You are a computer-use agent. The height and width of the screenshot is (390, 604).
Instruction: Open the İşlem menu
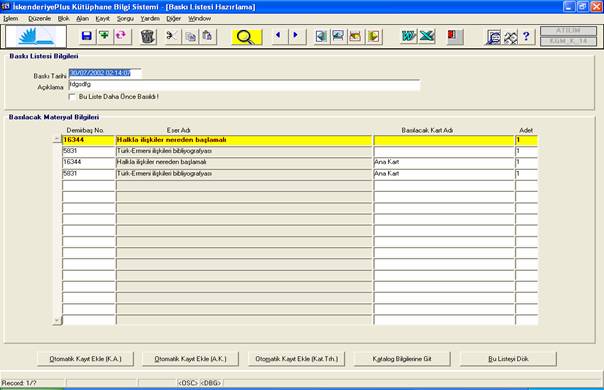pos(11,18)
